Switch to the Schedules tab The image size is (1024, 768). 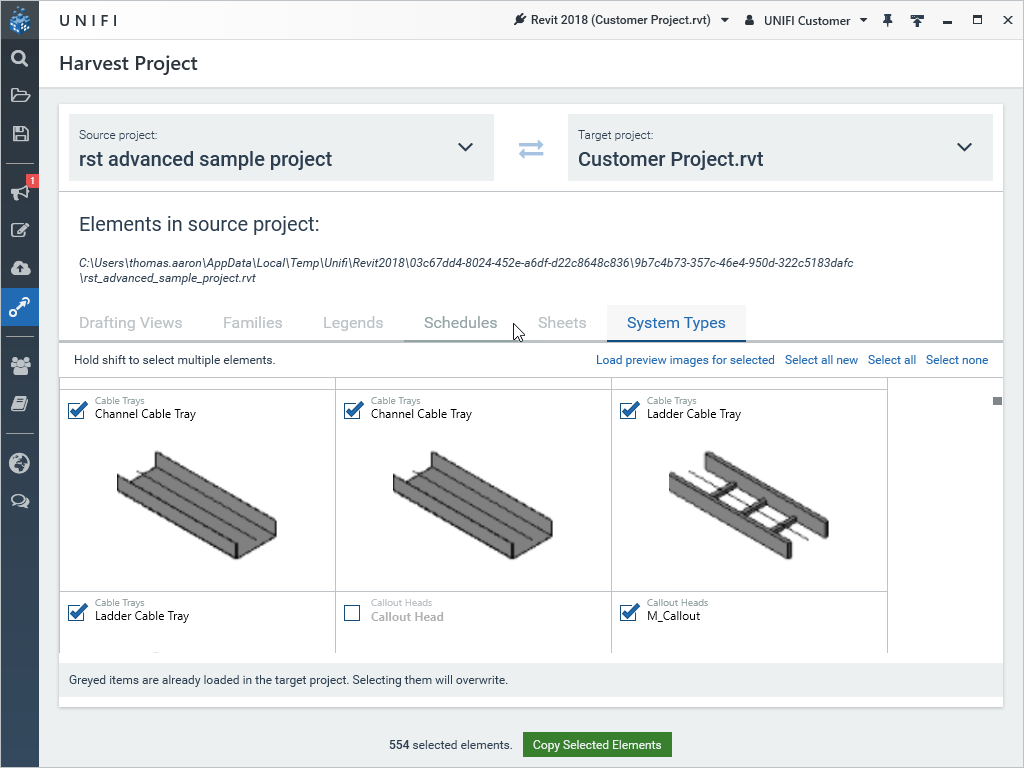click(x=460, y=323)
